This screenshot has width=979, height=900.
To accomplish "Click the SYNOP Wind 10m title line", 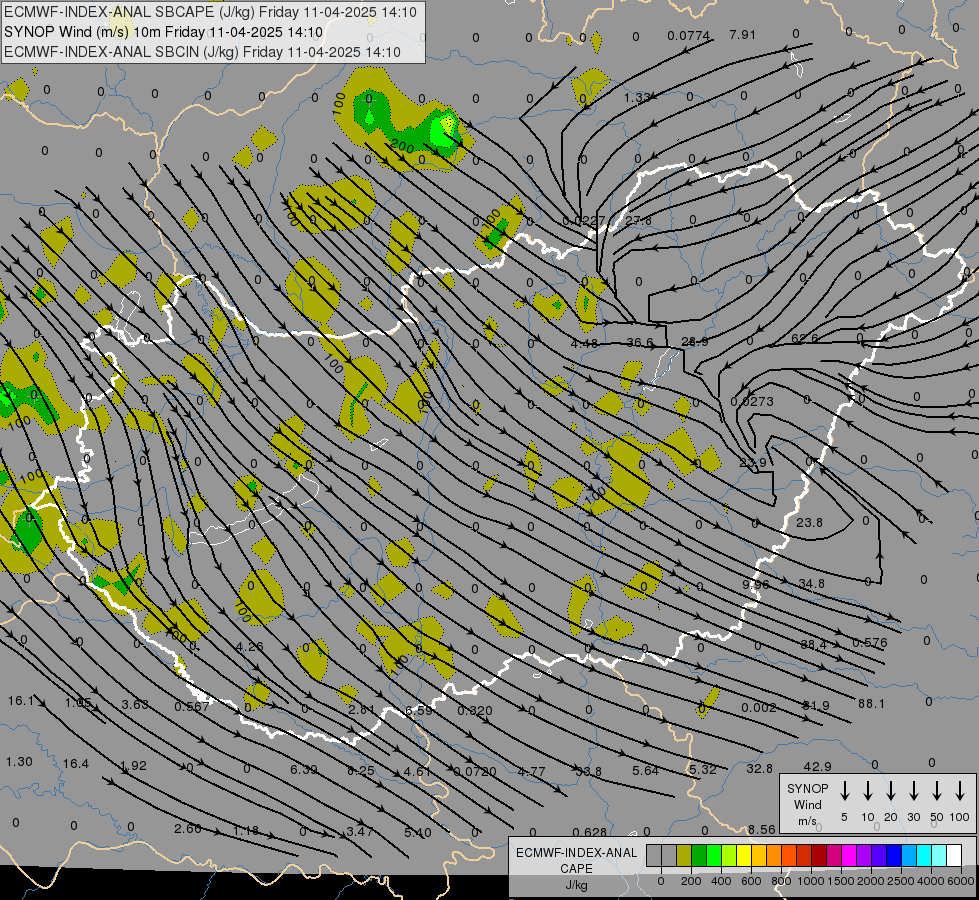I will (x=164, y=32).
